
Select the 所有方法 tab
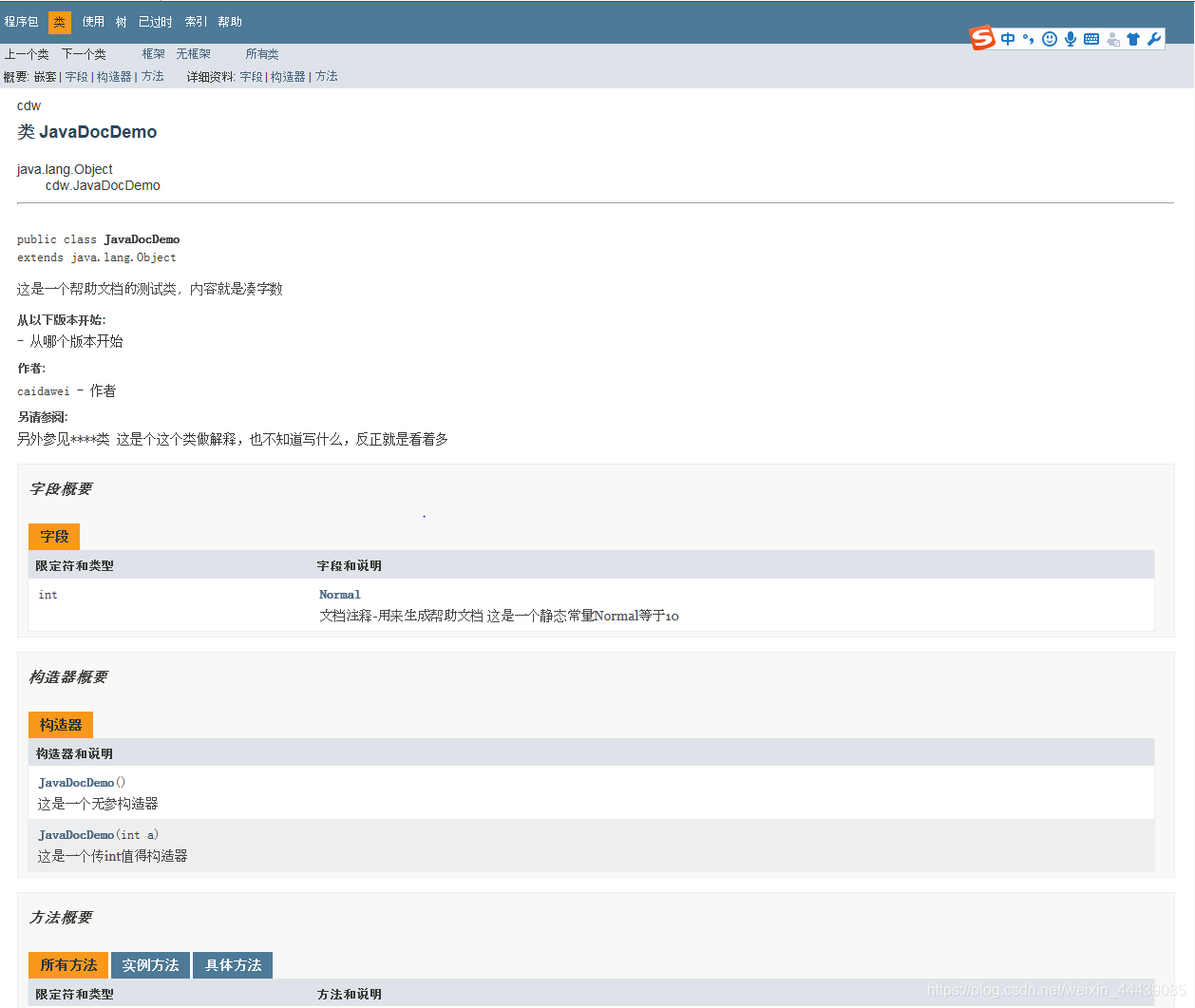click(68, 965)
